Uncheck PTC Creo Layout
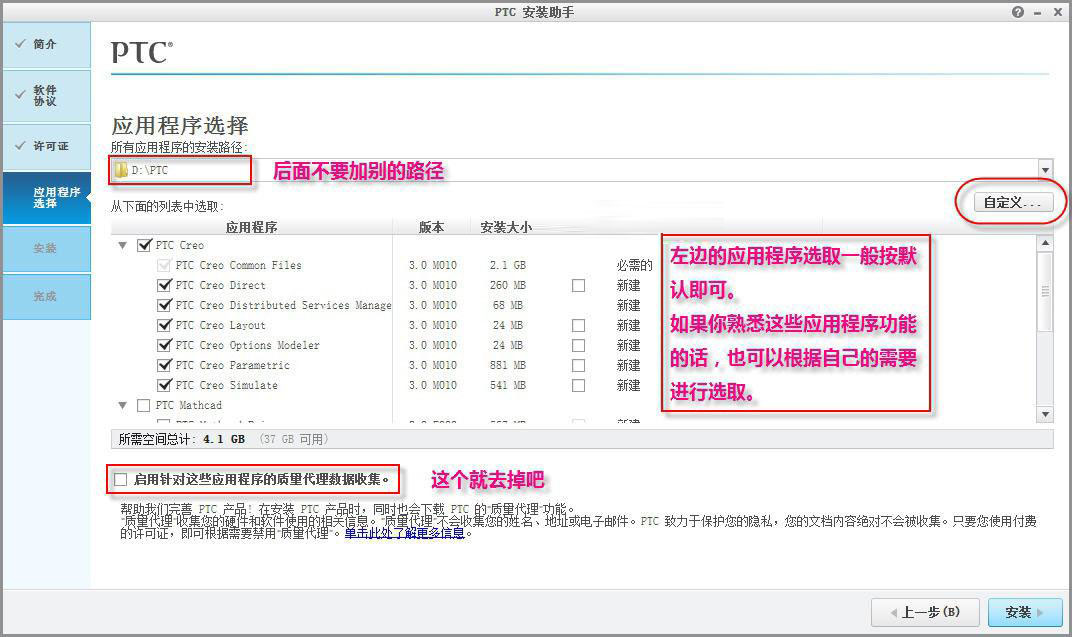Viewport: 1072px width, 637px height. click(x=164, y=325)
